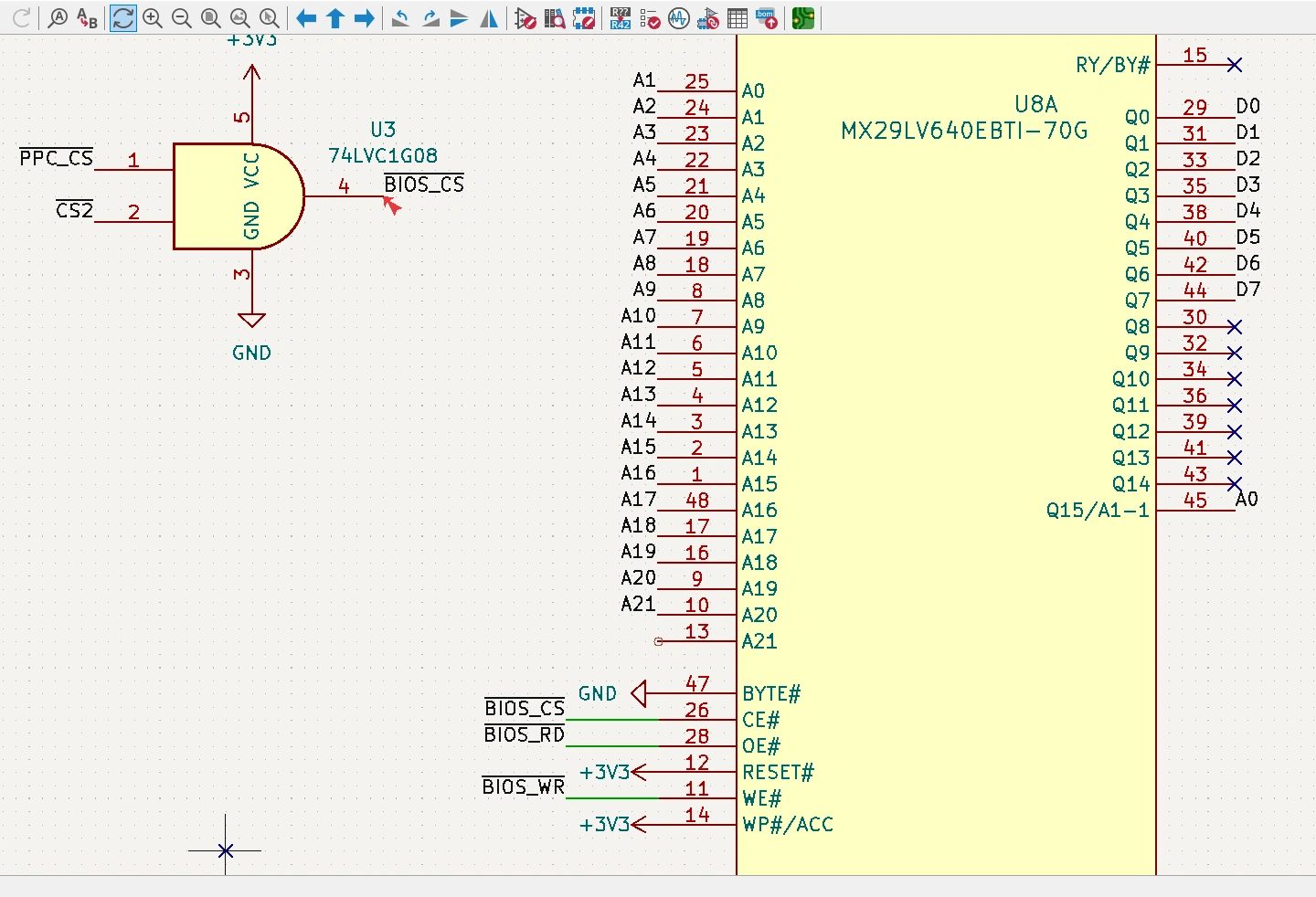The height and width of the screenshot is (897, 1316).
Task: Click the +3V3 symbol on RESET# pin 12
Action: (x=613, y=773)
